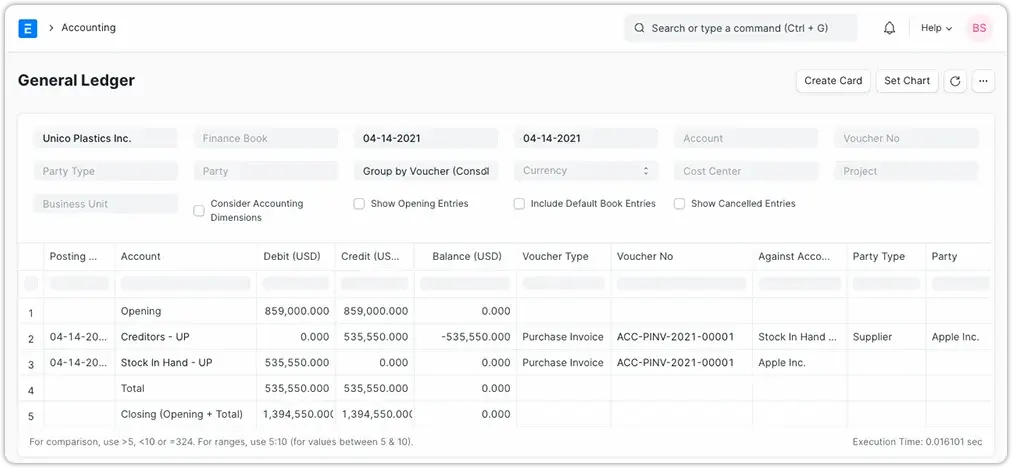The height and width of the screenshot is (468, 1012).
Task: Click the Party filter field
Action: pyautogui.click(x=266, y=171)
